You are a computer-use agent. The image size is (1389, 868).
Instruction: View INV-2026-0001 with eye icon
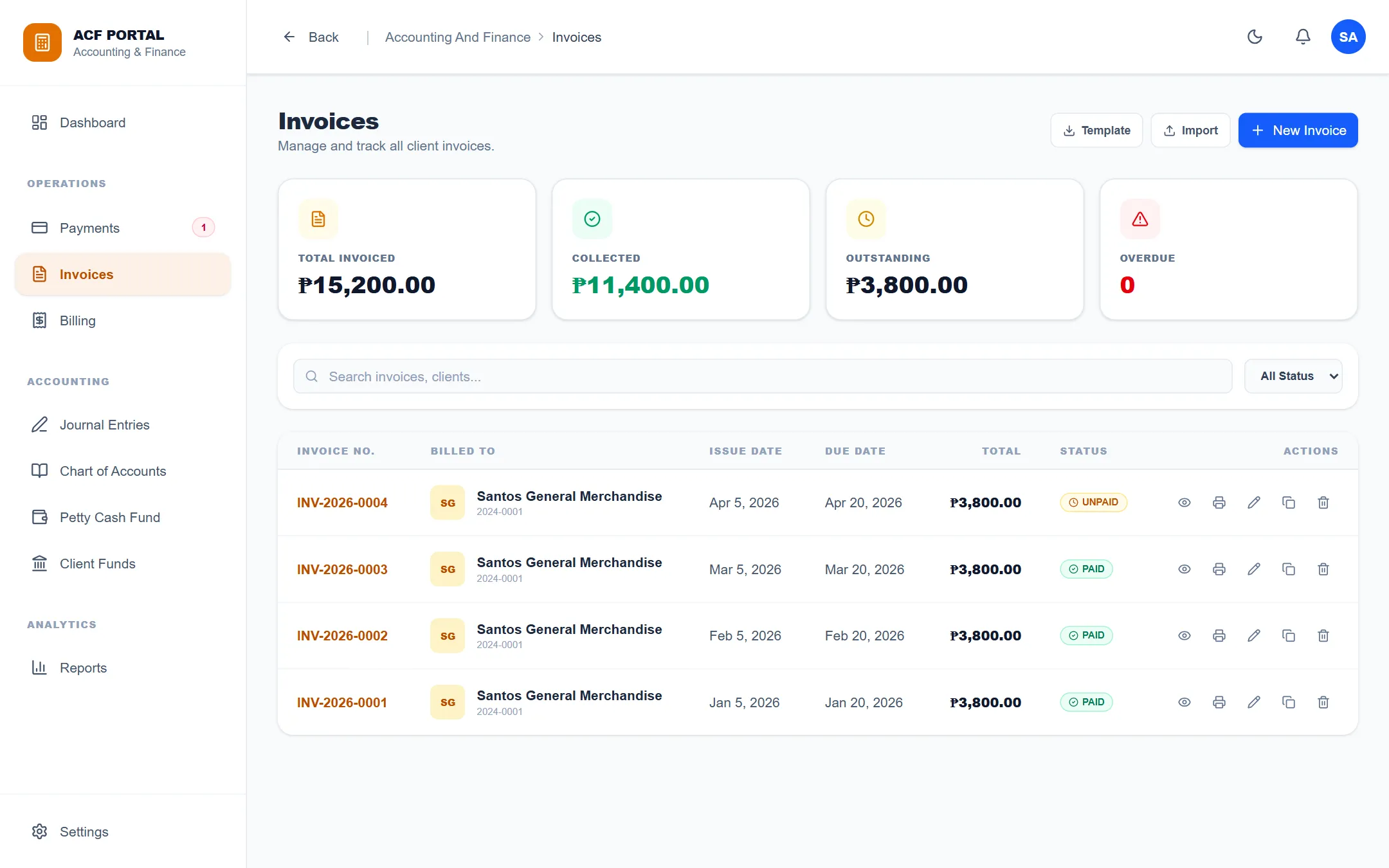point(1185,702)
